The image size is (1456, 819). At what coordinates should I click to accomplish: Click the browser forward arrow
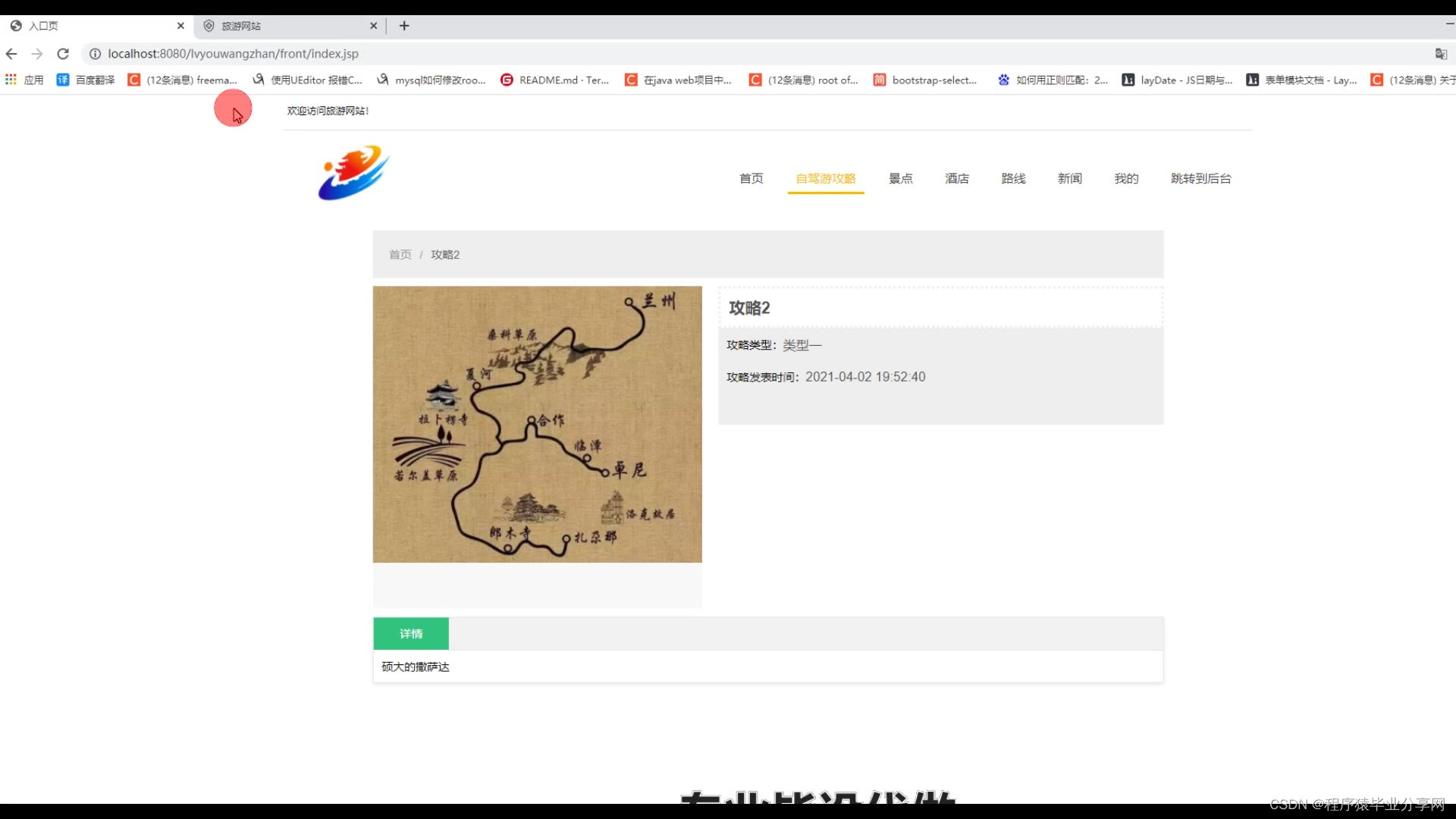pyautogui.click(x=37, y=54)
